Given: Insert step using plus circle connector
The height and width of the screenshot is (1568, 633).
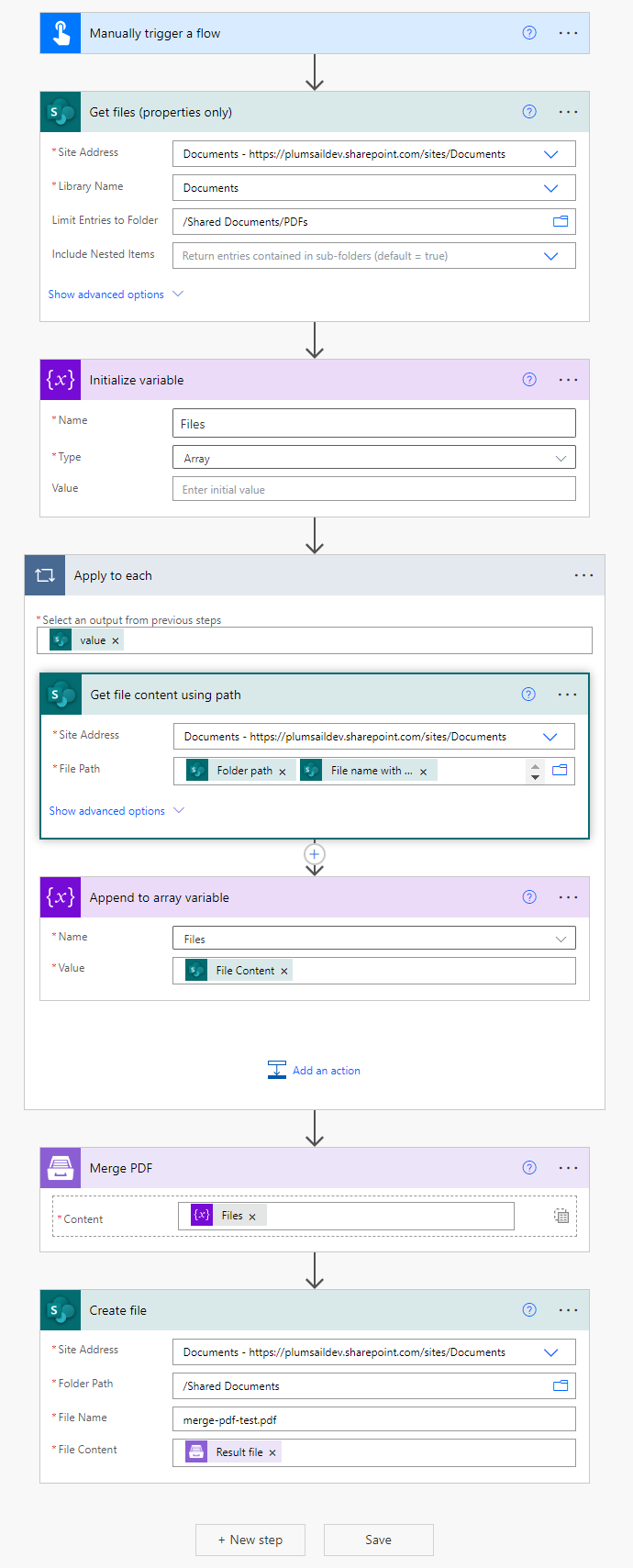Looking at the screenshot, I should coord(315,854).
